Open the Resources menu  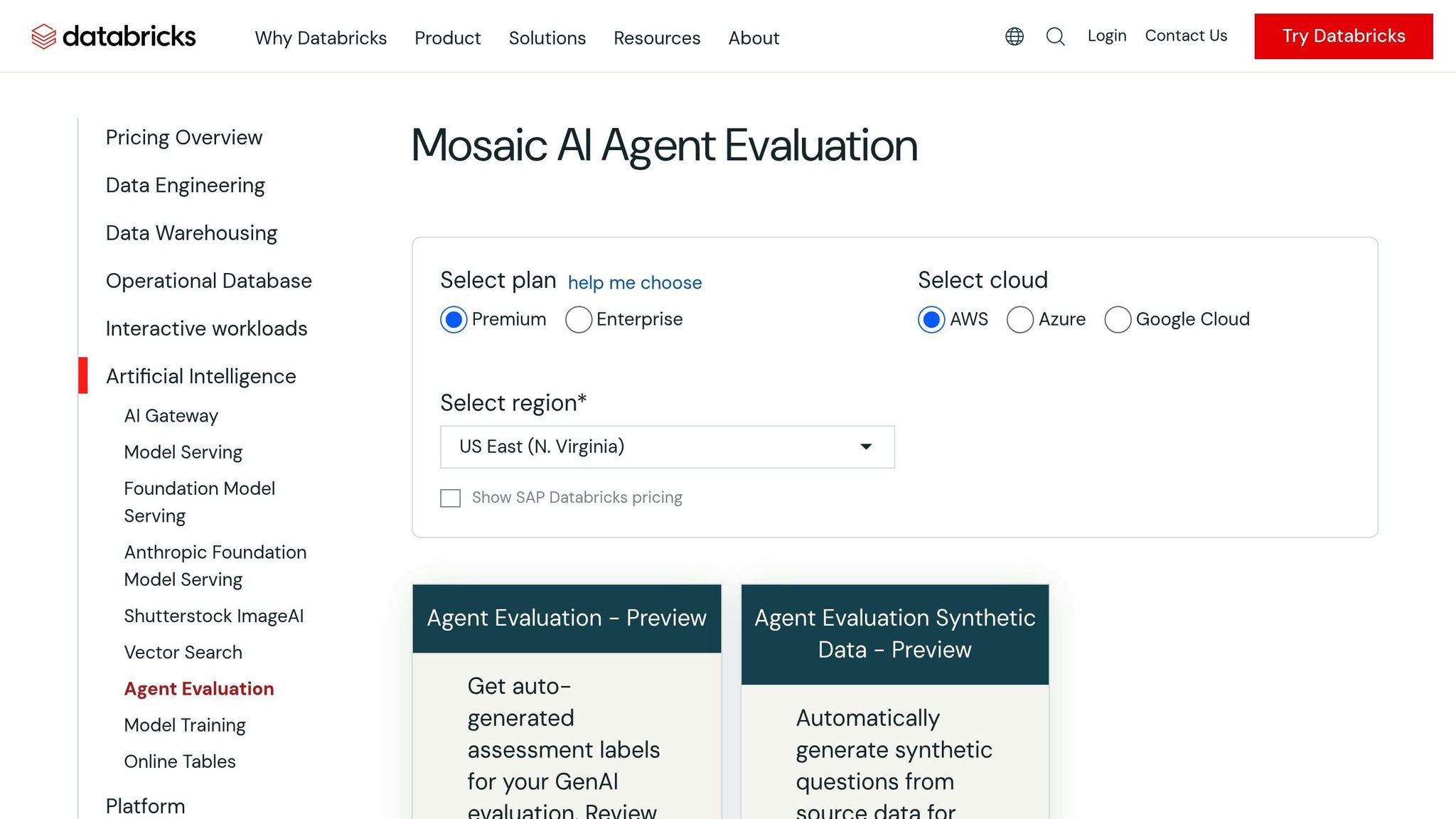point(656,38)
